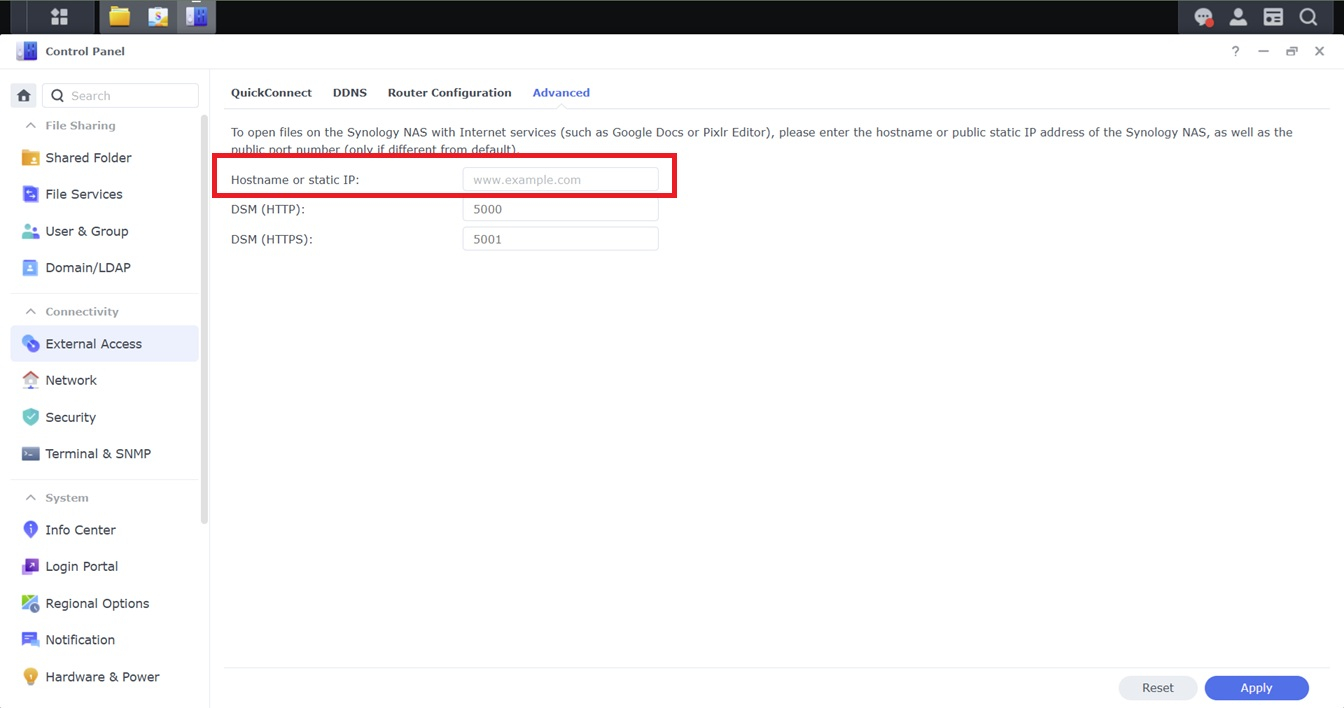
Task: Open File Services label in sidebar
Action: coord(84,194)
